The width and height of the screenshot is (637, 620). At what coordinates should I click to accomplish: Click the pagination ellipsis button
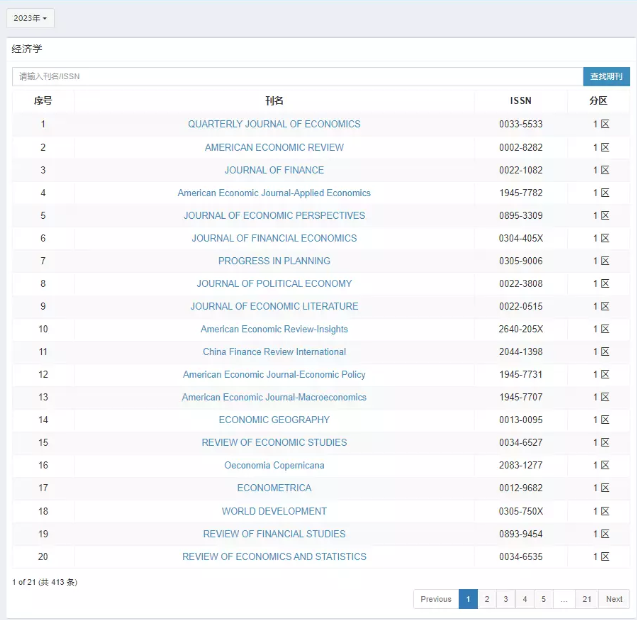[564, 599]
